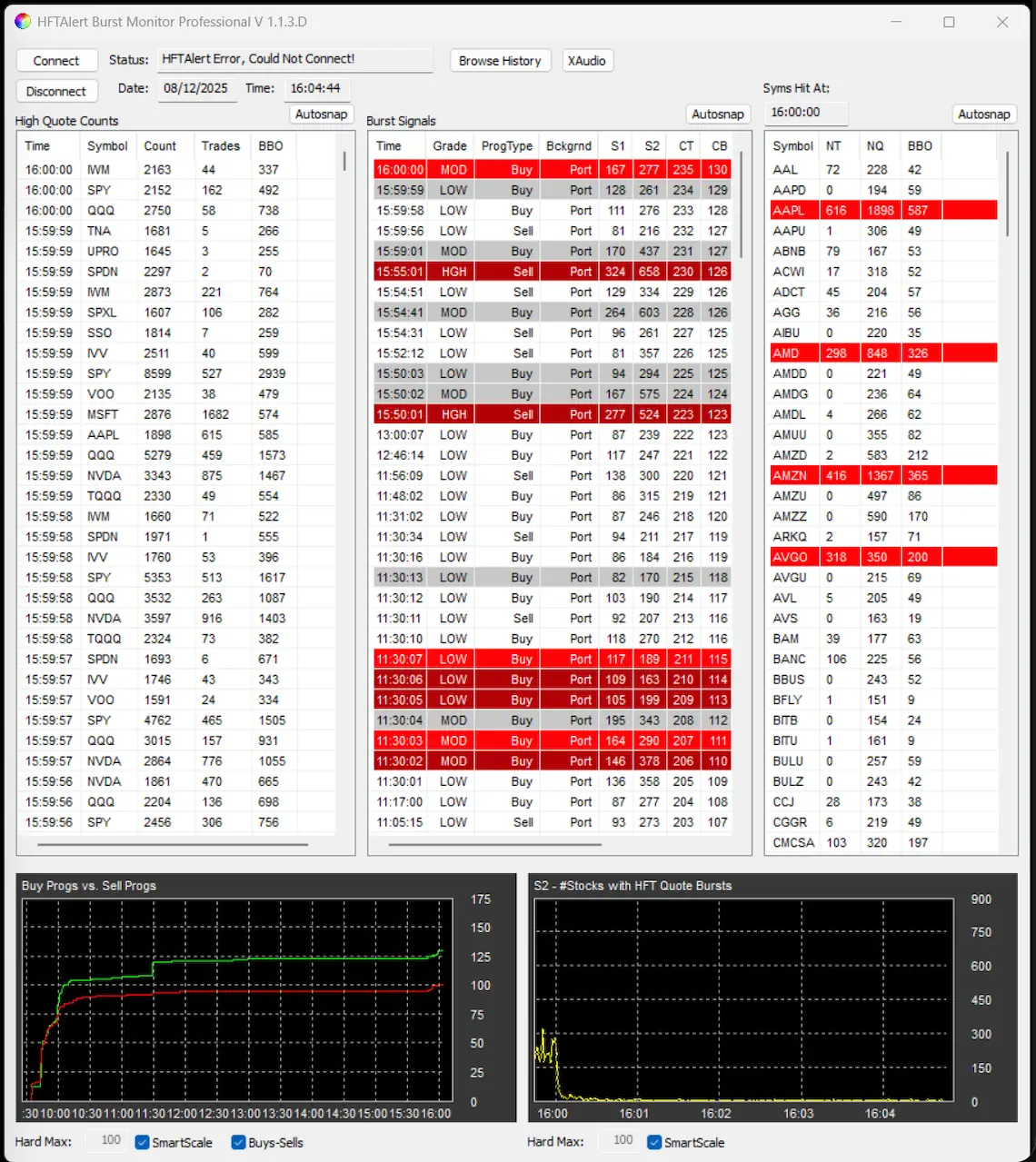Toggle SmartScale for S2 chart

(654, 1142)
